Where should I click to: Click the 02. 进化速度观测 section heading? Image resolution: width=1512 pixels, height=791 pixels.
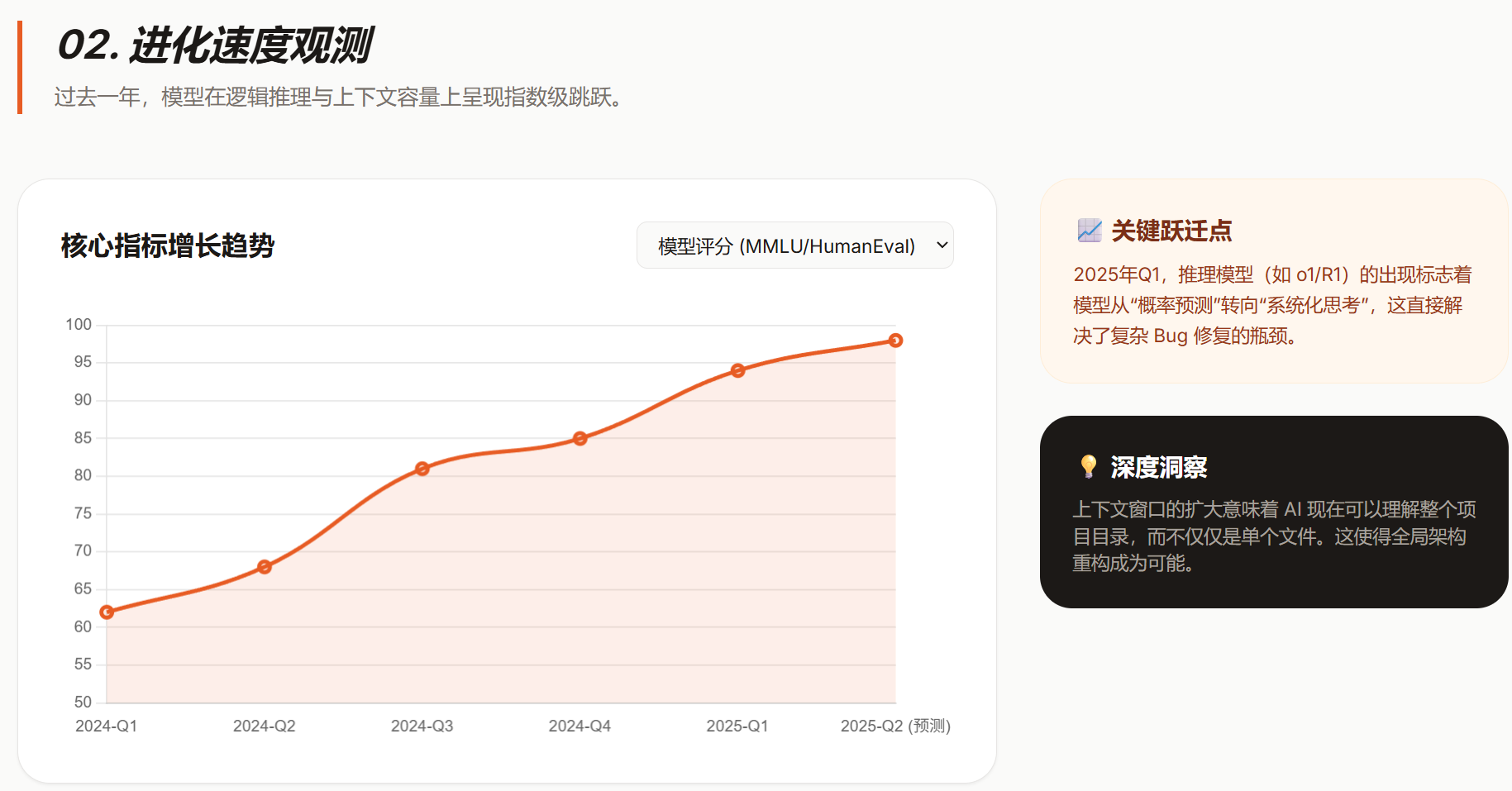(x=215, y=45)
